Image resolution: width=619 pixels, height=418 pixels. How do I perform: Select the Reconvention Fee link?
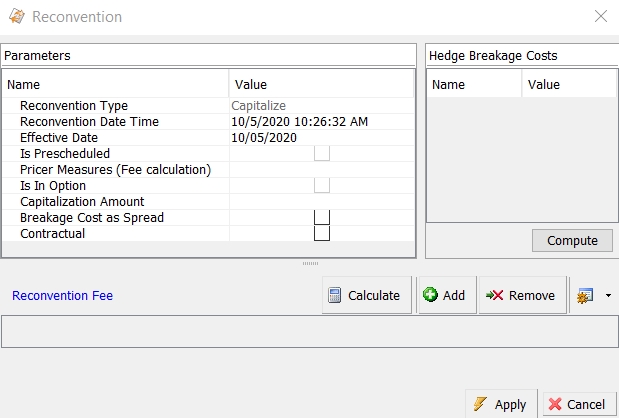(62, 296)
